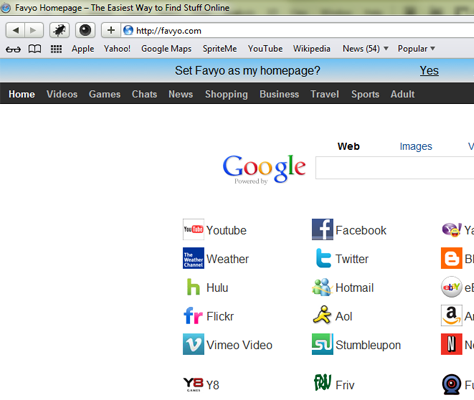Click the Aol running man icon

pos(322,315)
